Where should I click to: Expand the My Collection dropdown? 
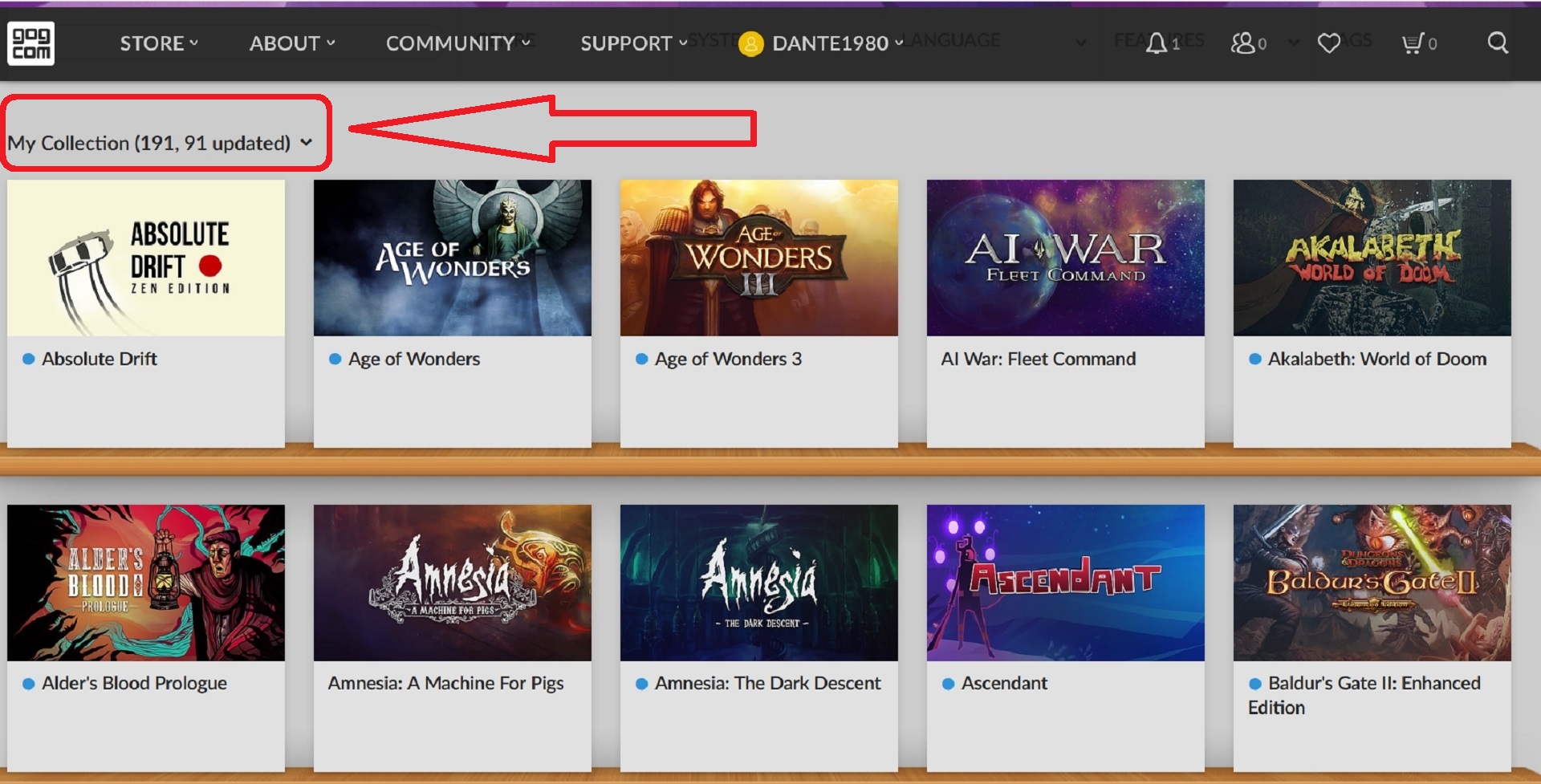pos(160,143)
